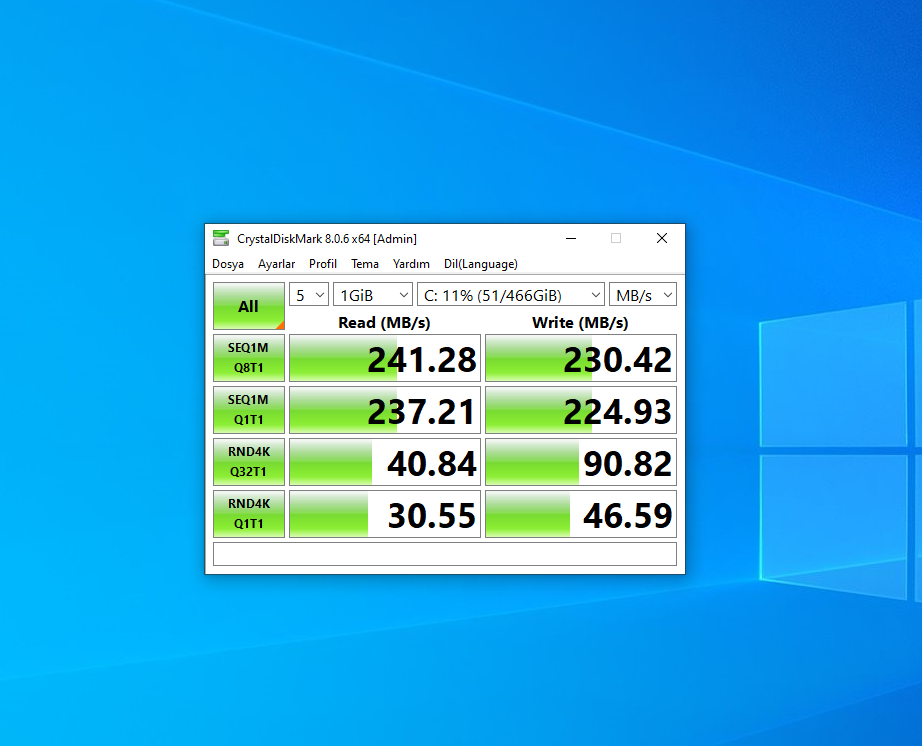Screen dimensions: 922x746
Task: Start all benchmarks with the All button
Action: click(x=249, y=306)
